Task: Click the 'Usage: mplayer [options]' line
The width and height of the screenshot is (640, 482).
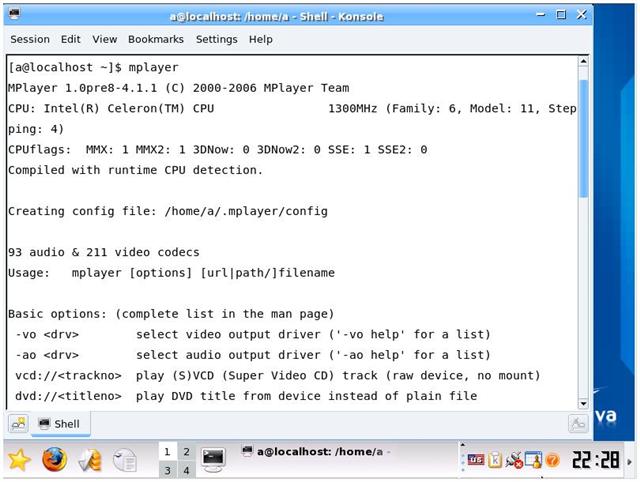Action: (171, 273)
